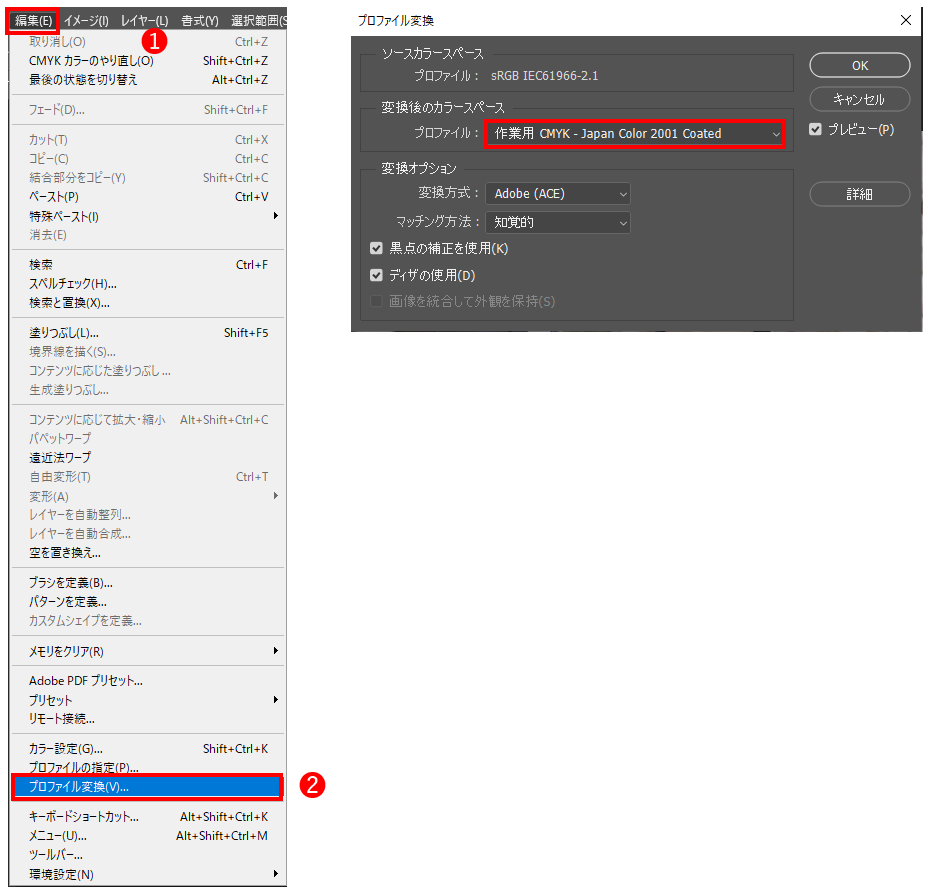Close the プロファイル変換 dialog with X

tap(905, 20)
